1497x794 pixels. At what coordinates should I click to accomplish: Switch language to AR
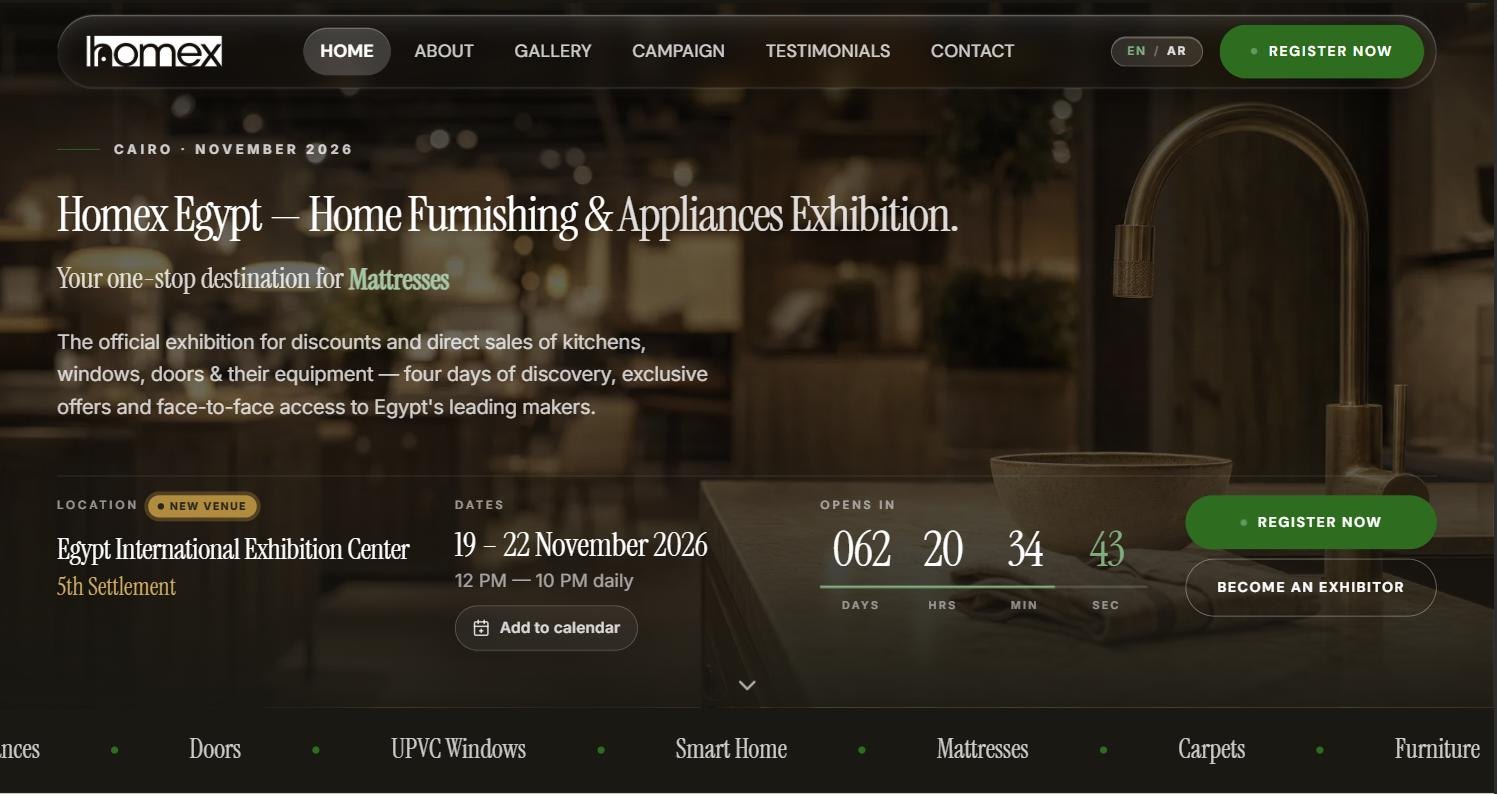pos(1177,51)
